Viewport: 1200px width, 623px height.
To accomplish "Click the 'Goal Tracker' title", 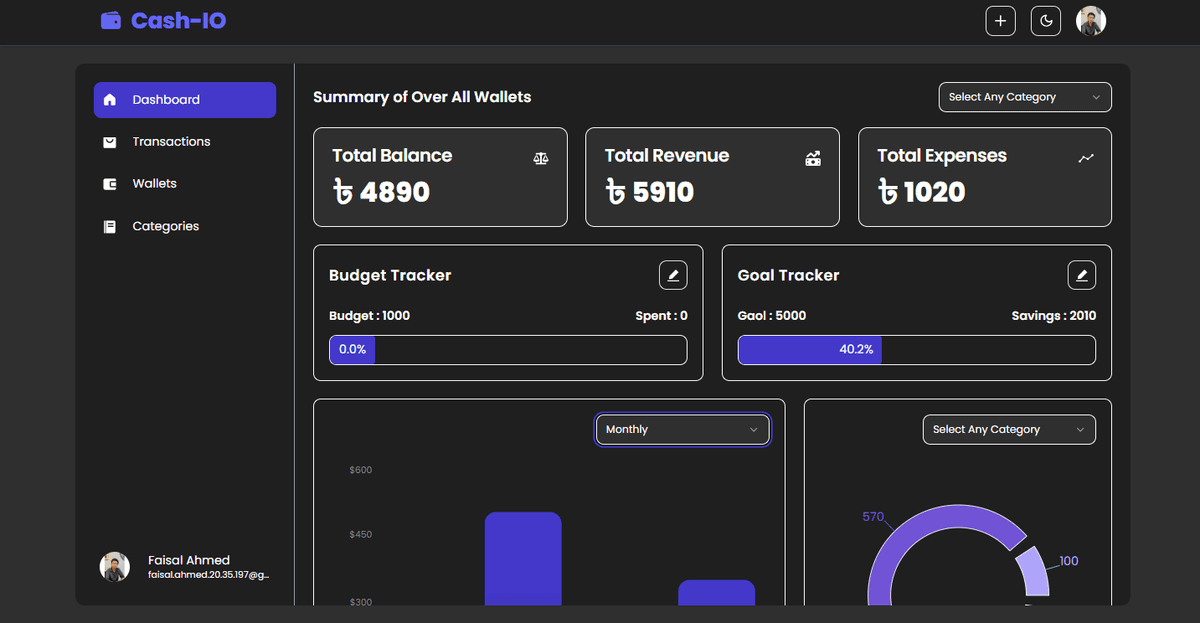I will [x=788, y=276].
